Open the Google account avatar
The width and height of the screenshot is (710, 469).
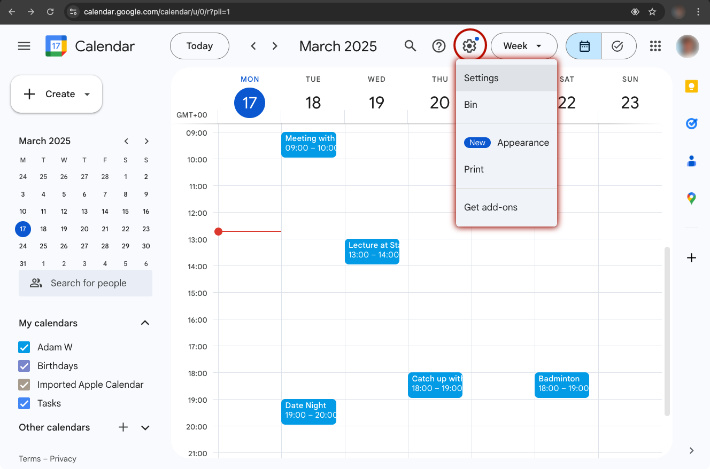click(687, 46)
